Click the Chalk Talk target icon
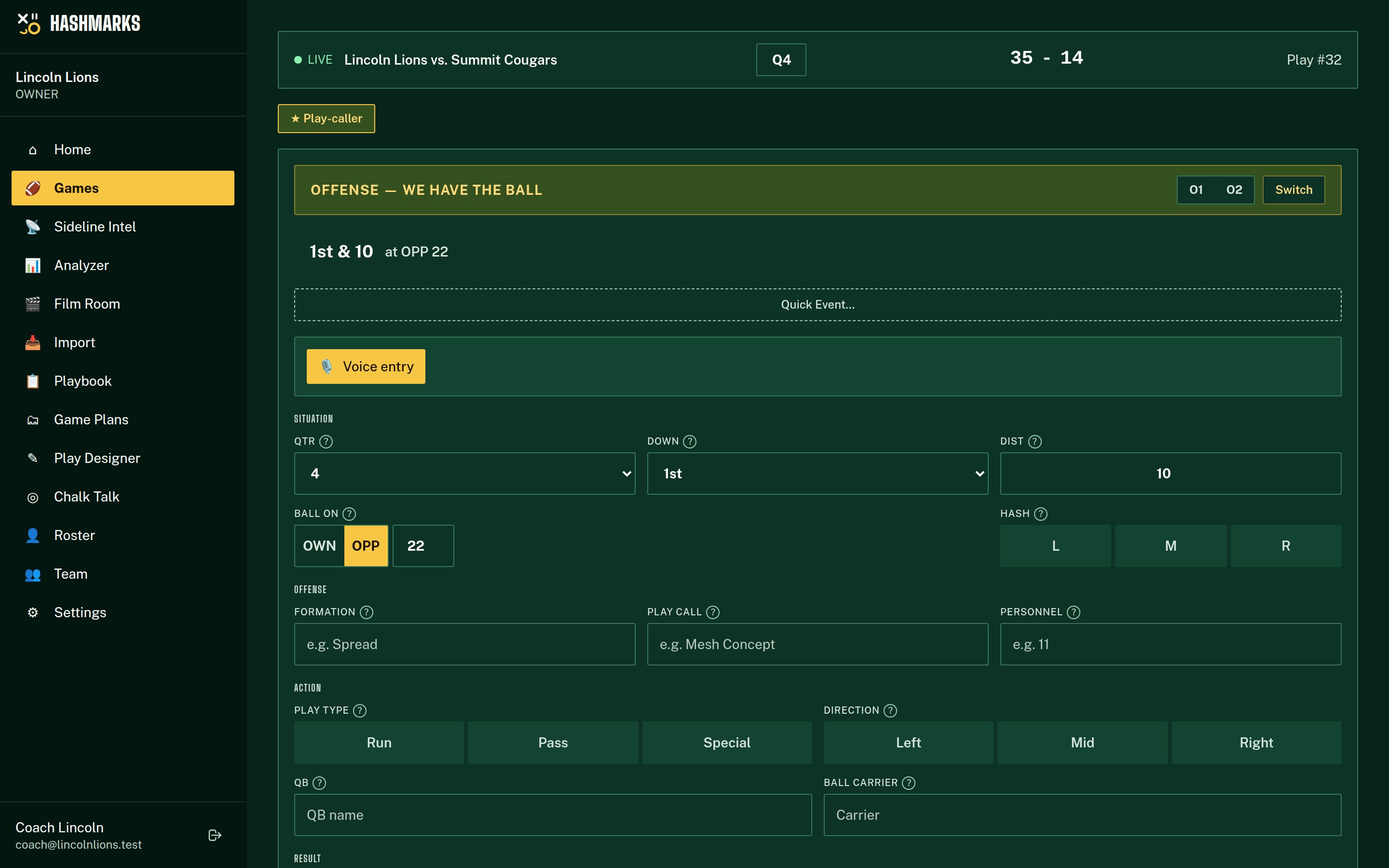Screen dimensions: 1389x868 tap(33, 497)
